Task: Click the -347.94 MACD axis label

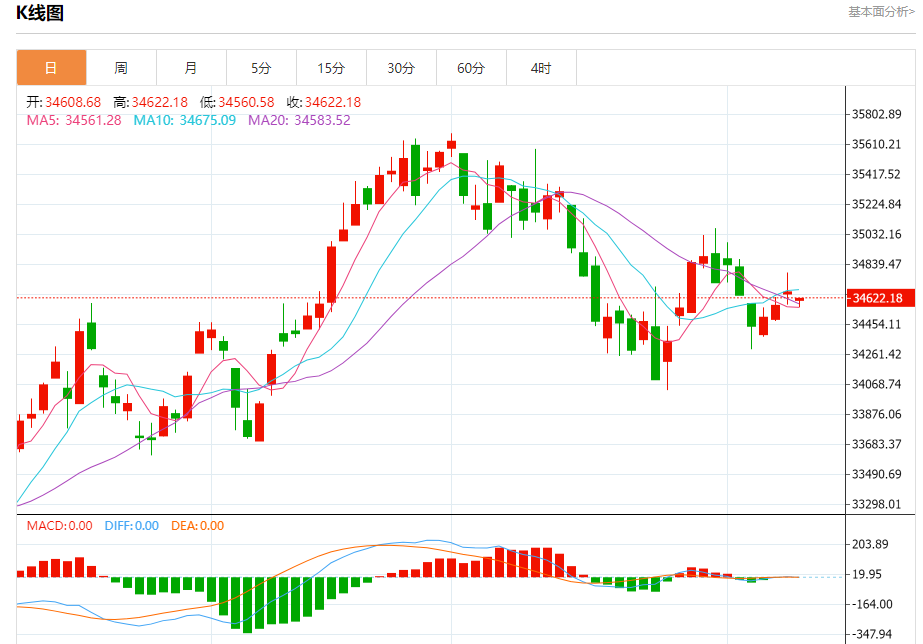Action: pos(872,635)
